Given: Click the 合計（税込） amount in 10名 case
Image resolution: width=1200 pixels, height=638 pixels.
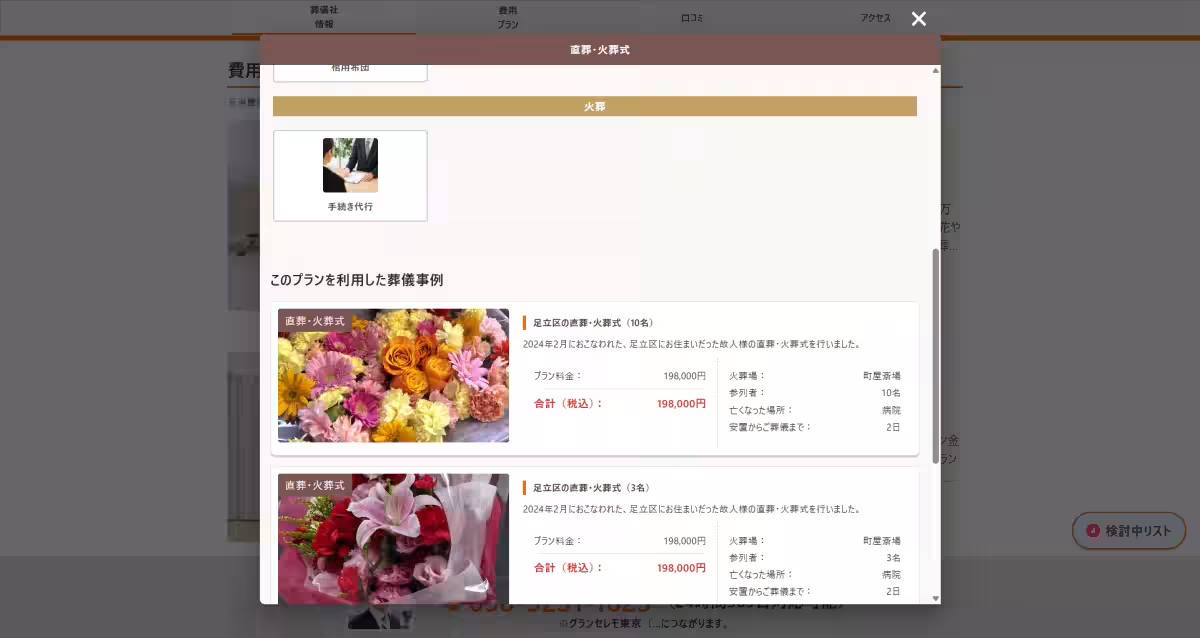Looking at the screenshot, I should (x=681, y=403).
